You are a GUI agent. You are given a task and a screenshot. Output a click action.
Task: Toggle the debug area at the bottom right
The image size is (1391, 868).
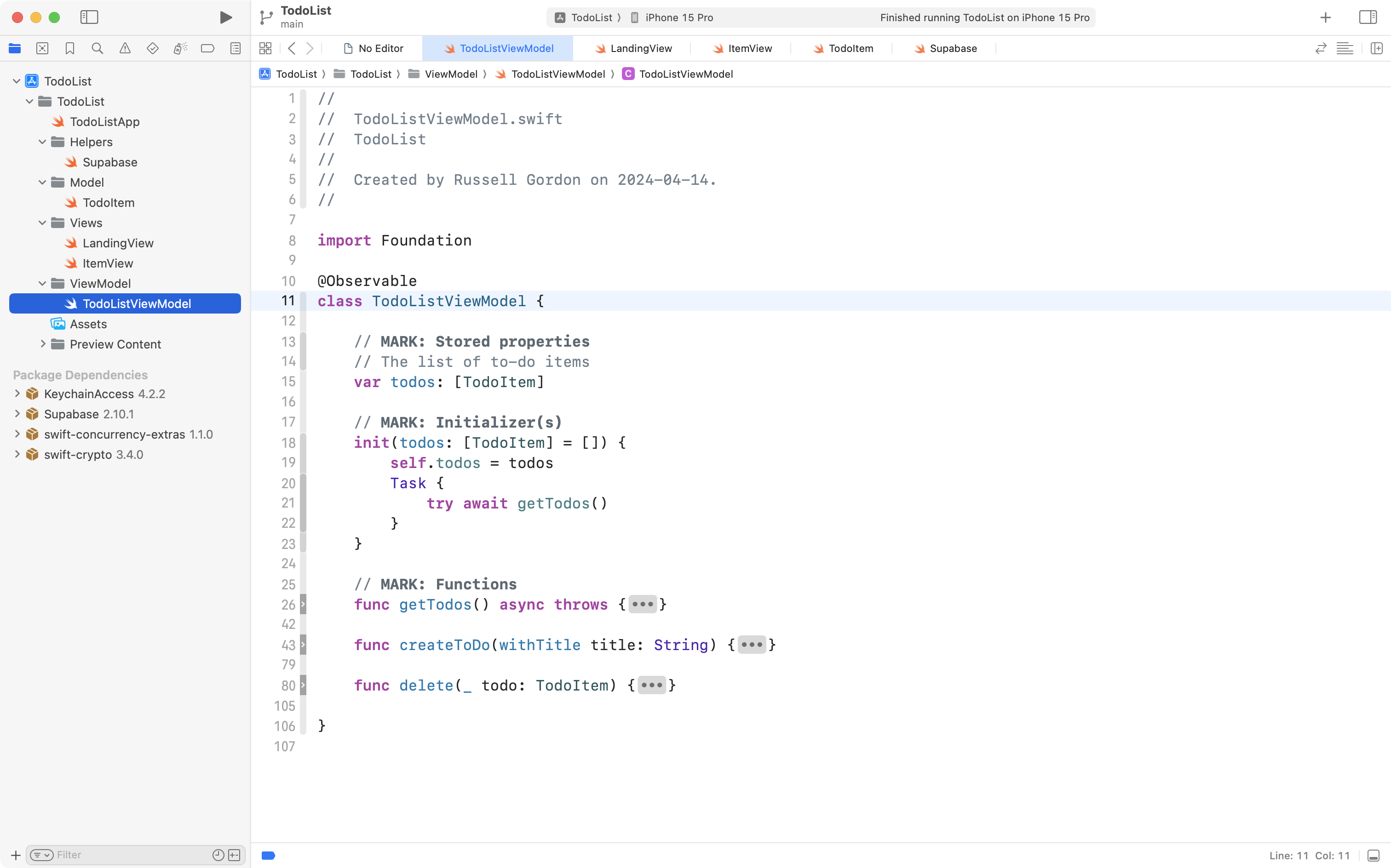click(1374, 855)
